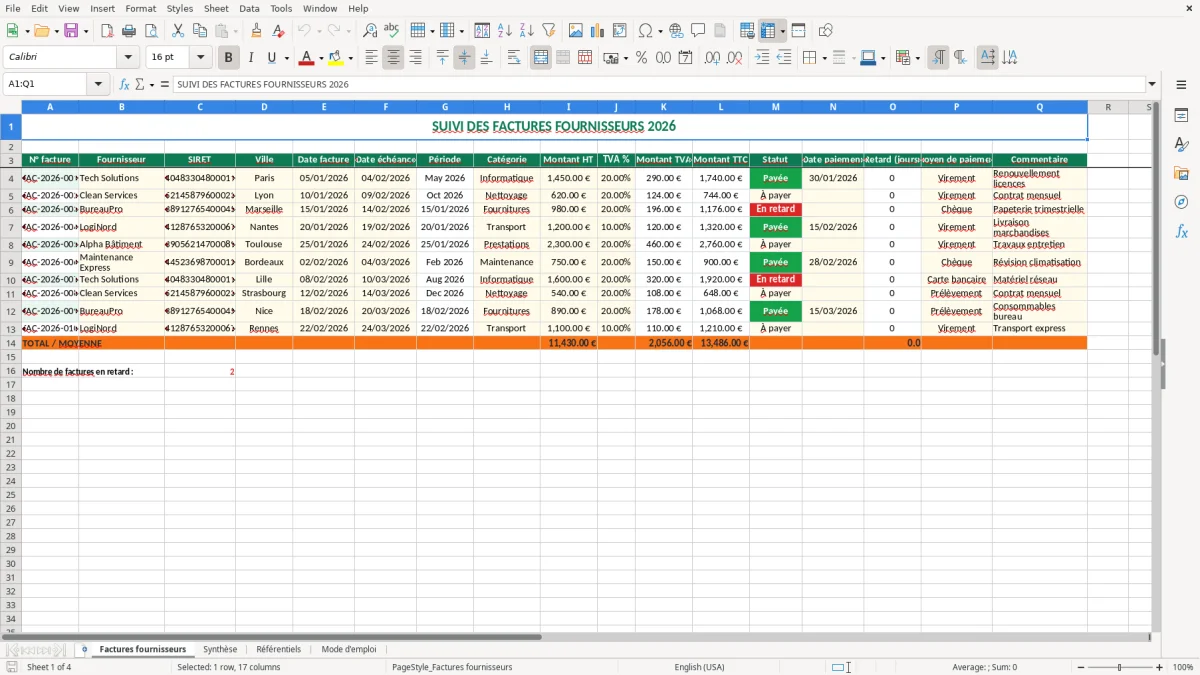Click the Copy icon
Image resolution: width=1200 pixels, height=675 pixels.
[x=200, y=31]
